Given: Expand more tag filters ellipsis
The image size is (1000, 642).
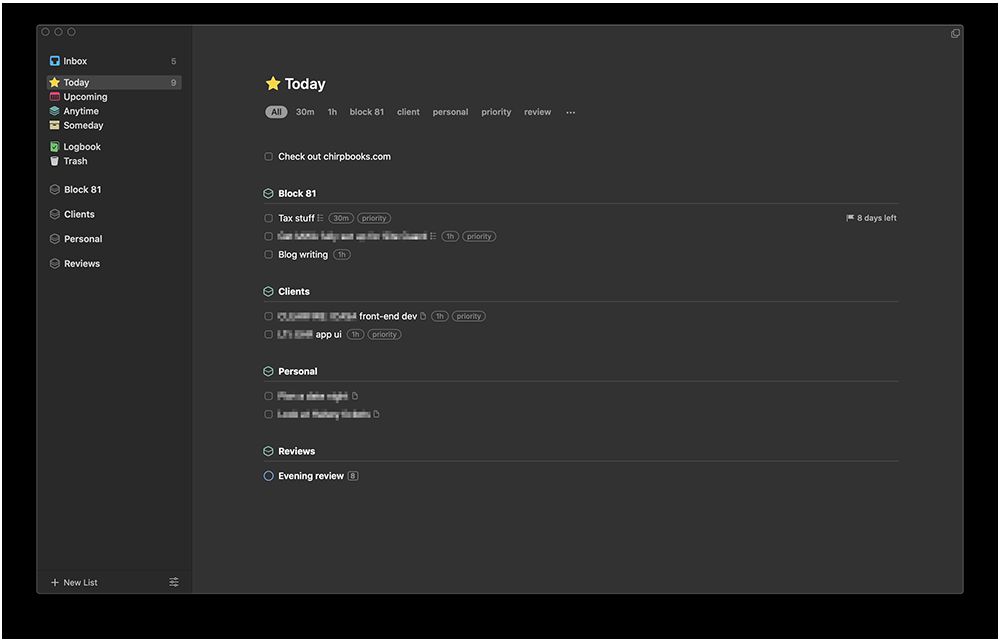Looking at the screenshot, I should tap(571, 113).
